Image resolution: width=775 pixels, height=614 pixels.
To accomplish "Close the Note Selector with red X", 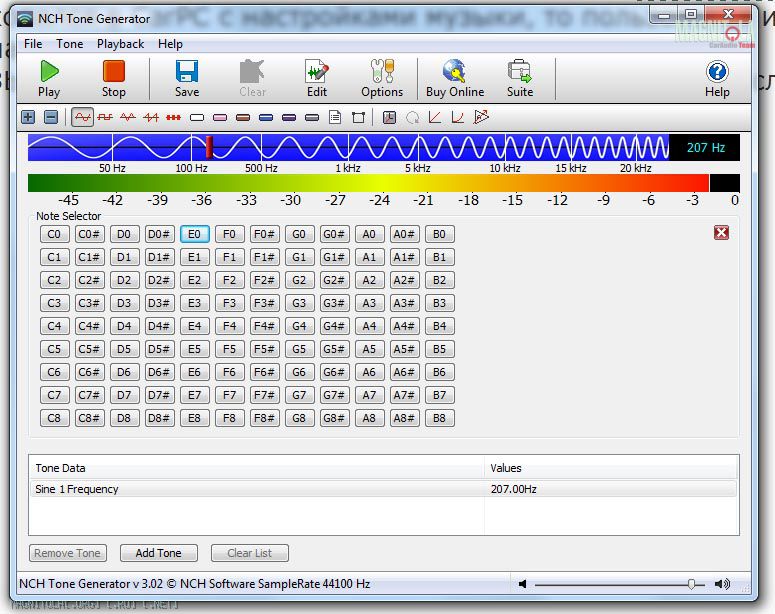I will click(x=721, y=232).
